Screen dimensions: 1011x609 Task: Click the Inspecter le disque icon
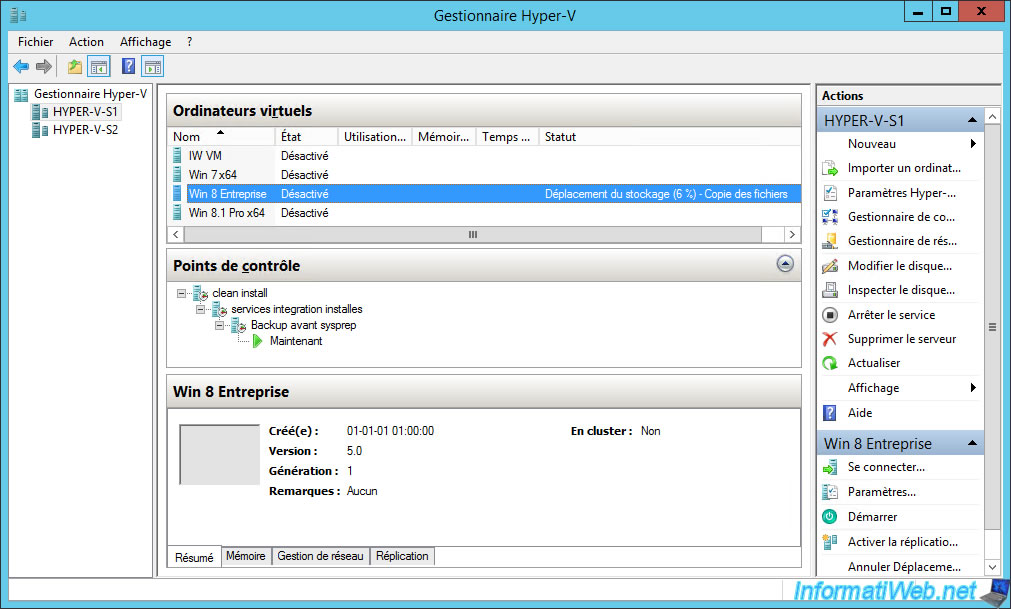tap(830, 290)
